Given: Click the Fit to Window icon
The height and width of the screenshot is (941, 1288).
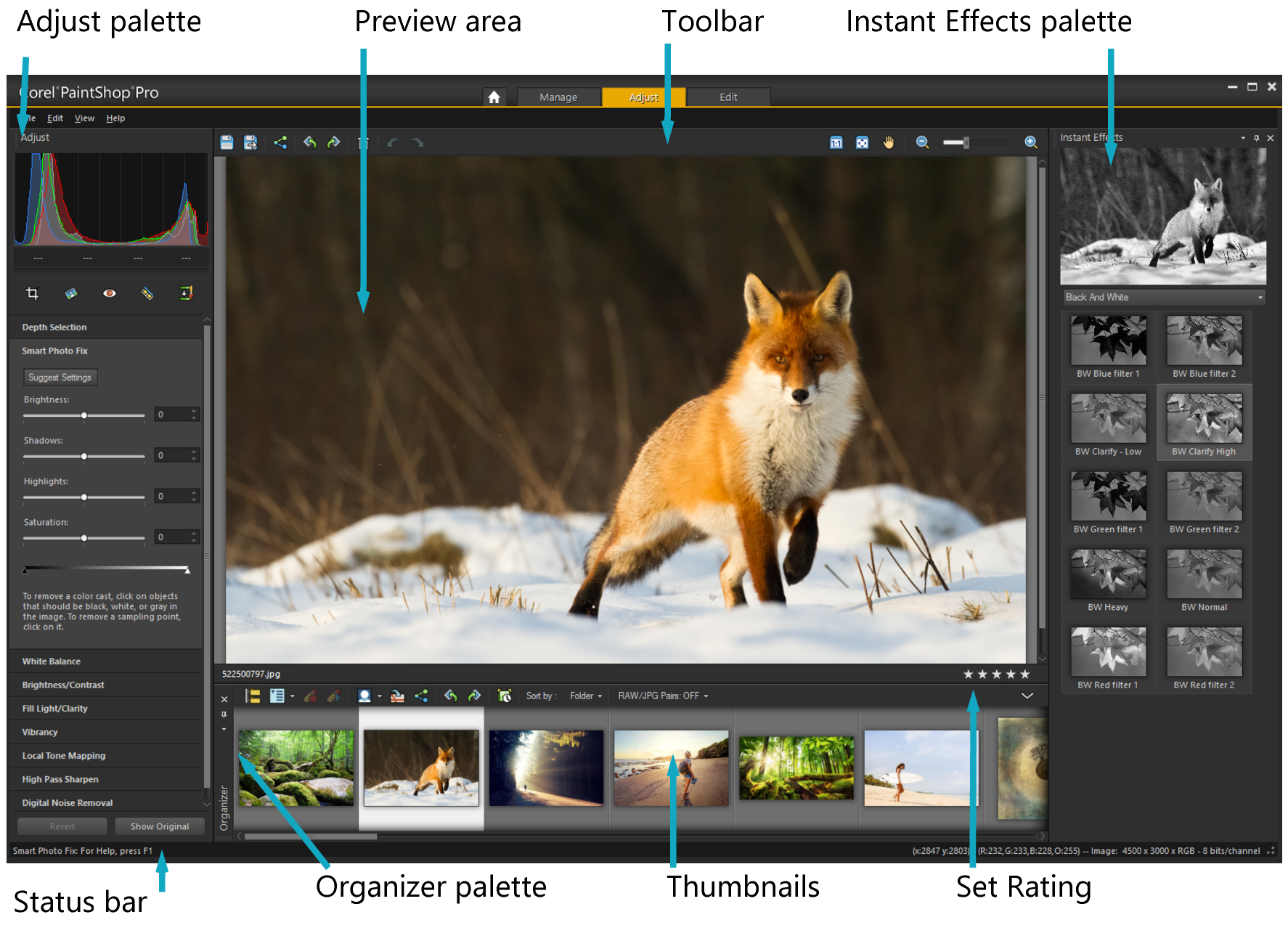Looking at the screenshot, I should coord(862,142).
